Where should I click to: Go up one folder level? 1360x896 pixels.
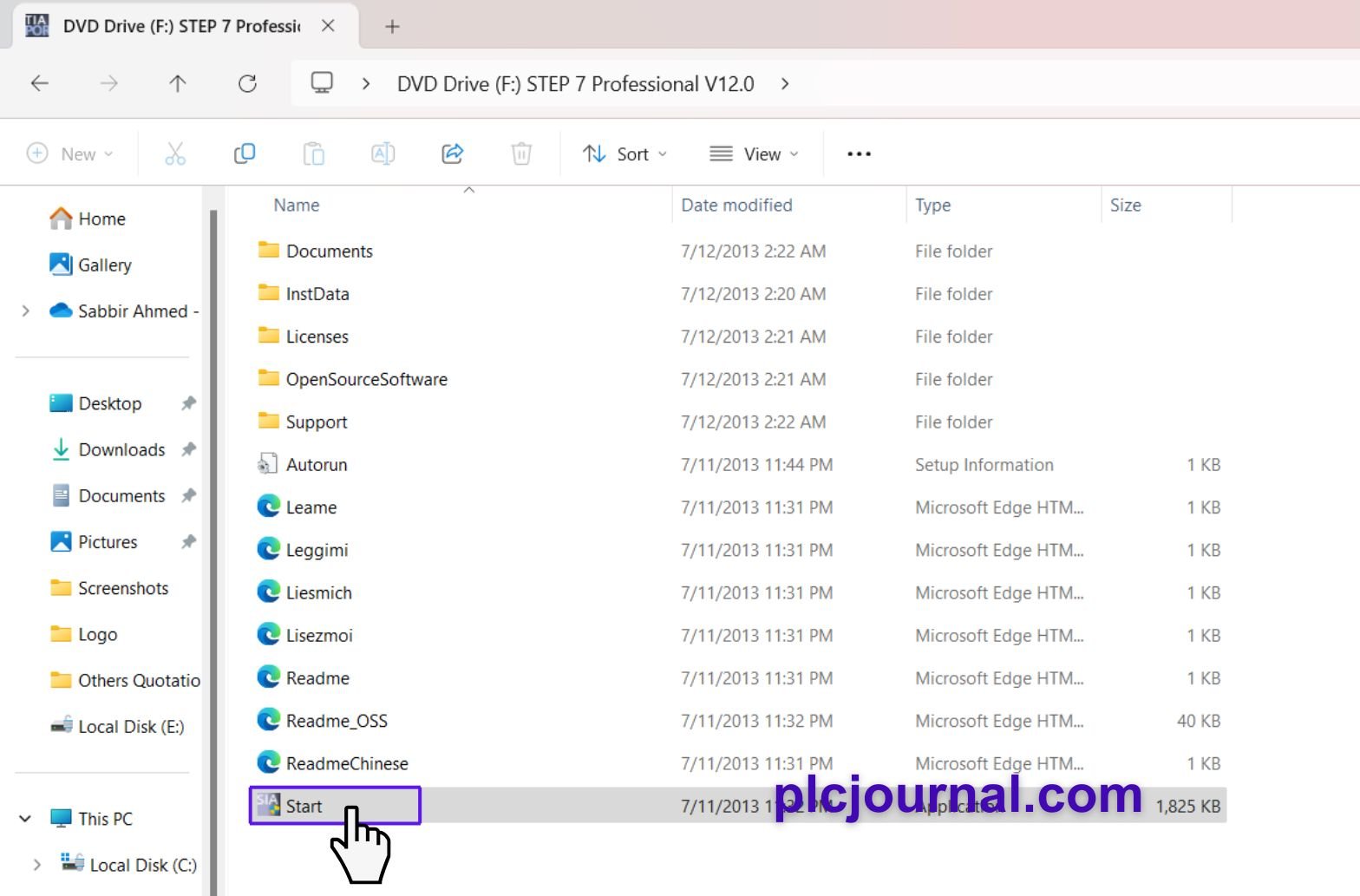(x=178, y=83)
